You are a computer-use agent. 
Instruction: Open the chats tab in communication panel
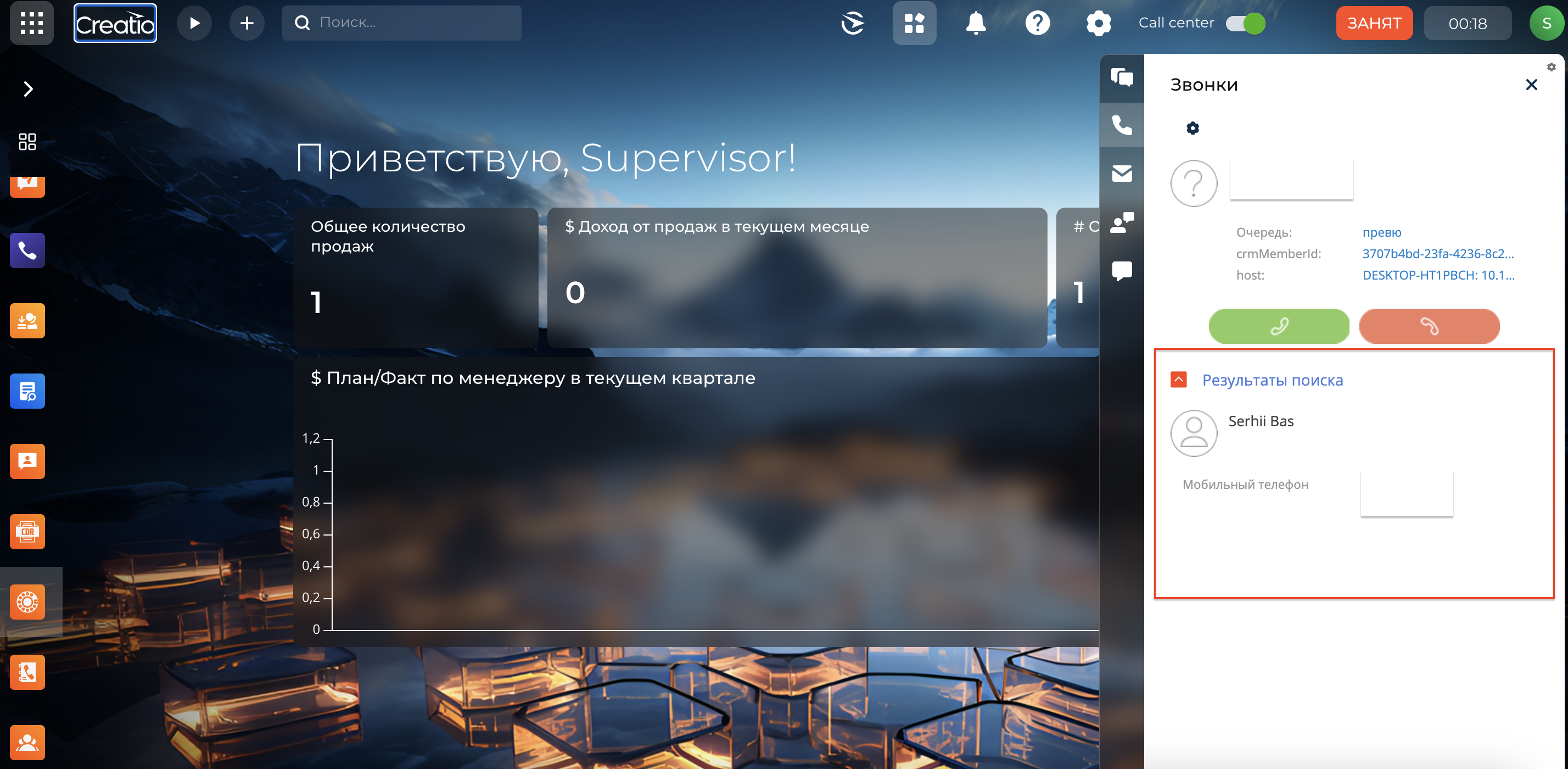1122,77
